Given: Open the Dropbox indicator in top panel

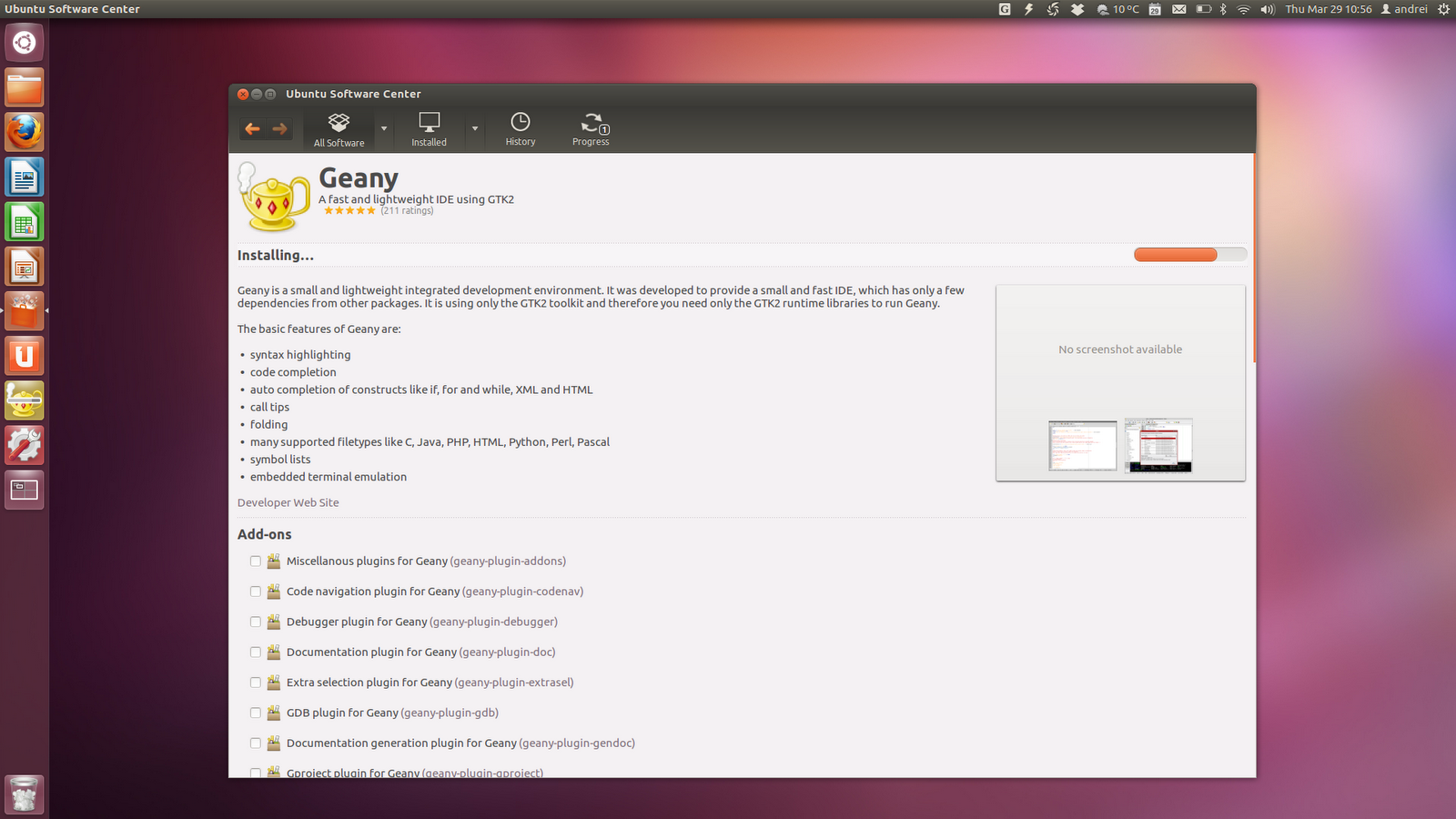Looking at the screenshot, I should click(x=1077, y=9).
